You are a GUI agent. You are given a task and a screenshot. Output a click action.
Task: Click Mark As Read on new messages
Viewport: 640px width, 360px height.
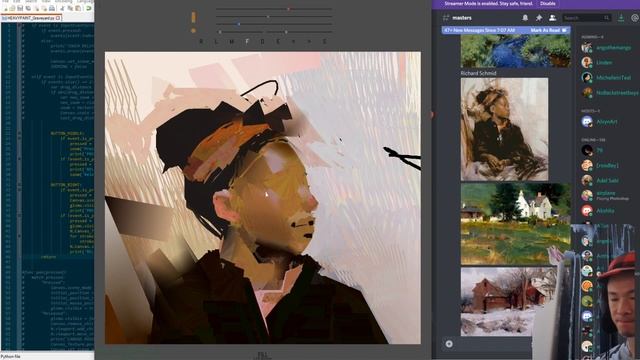549,30
